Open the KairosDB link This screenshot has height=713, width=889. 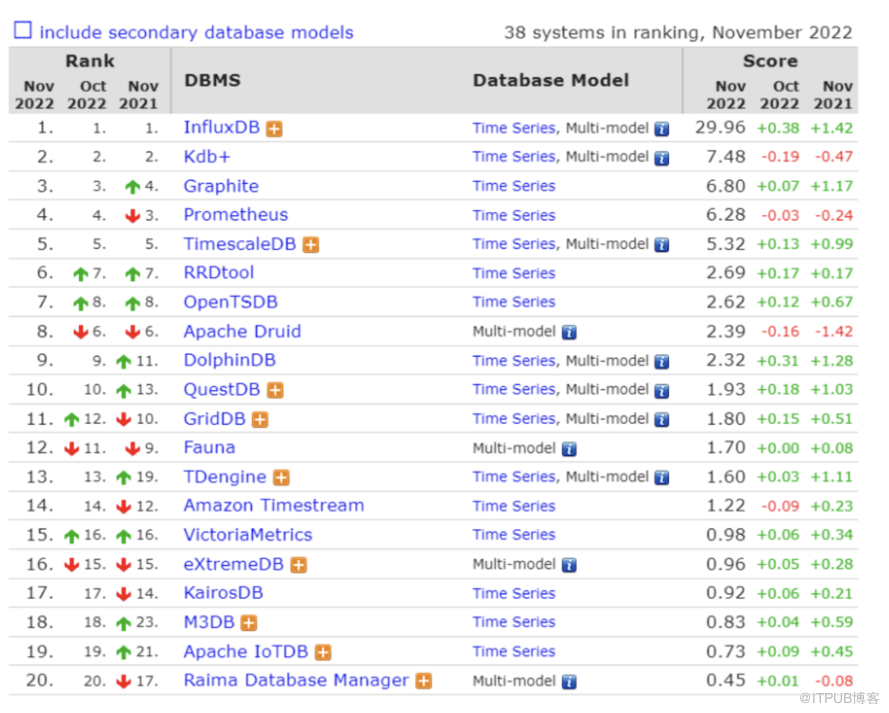click(223, 593)
